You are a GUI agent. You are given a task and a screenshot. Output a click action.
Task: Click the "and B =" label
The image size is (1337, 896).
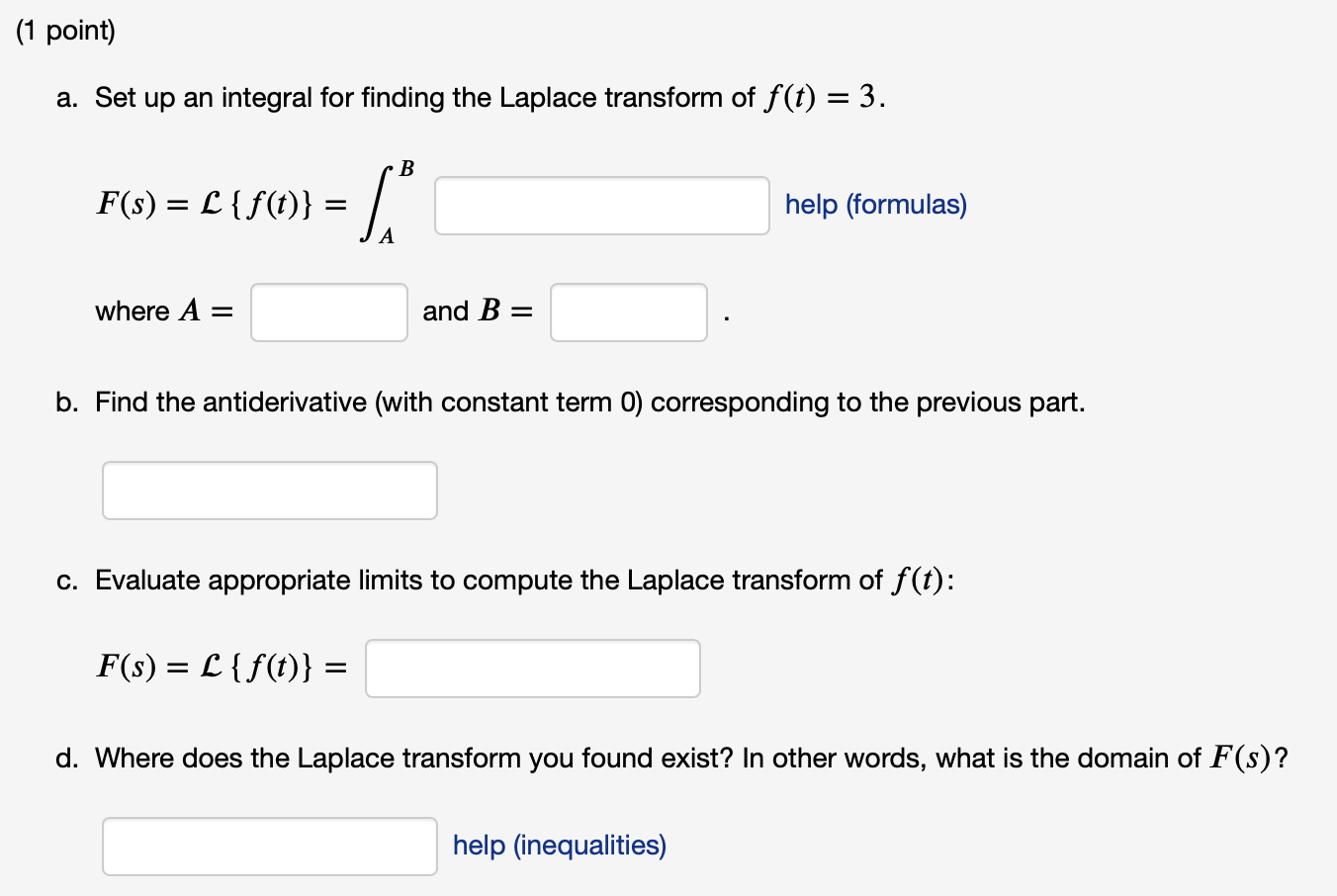coord(478,311)
